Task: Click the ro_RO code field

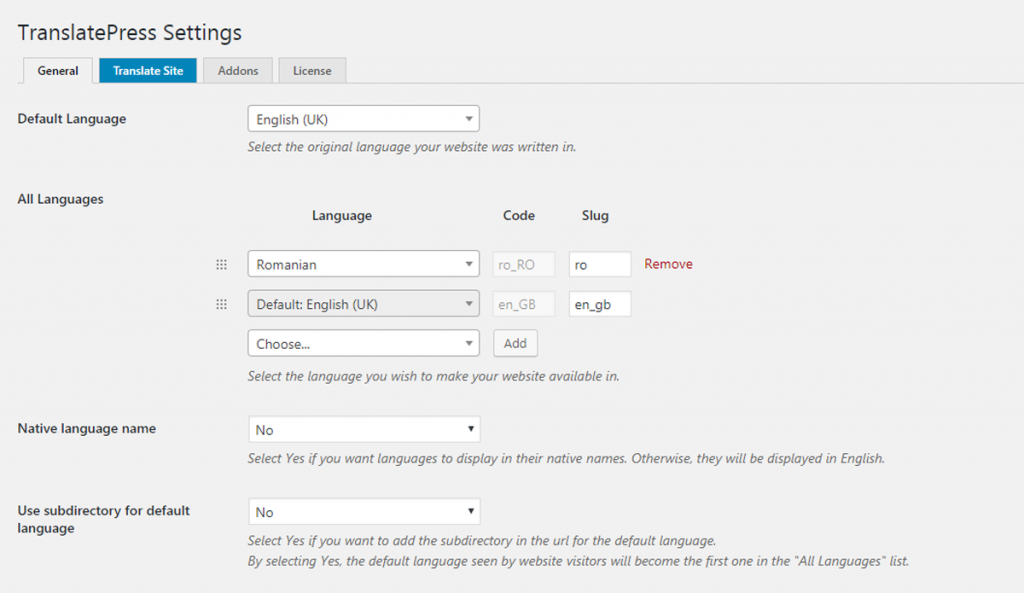Action: pyautogui.click(x=524, y=264)
